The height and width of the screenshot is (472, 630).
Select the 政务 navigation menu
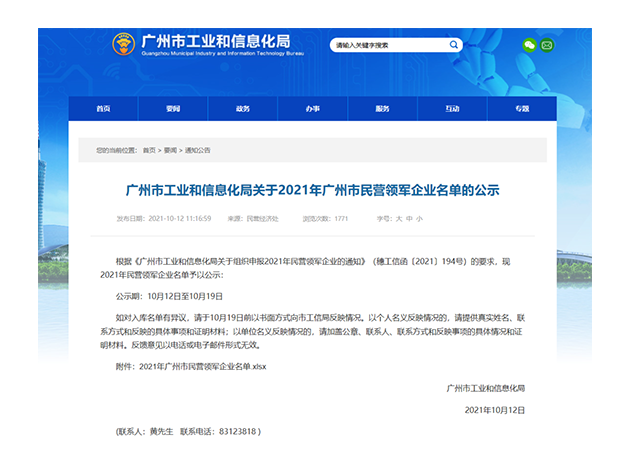[x=243, y=108]
